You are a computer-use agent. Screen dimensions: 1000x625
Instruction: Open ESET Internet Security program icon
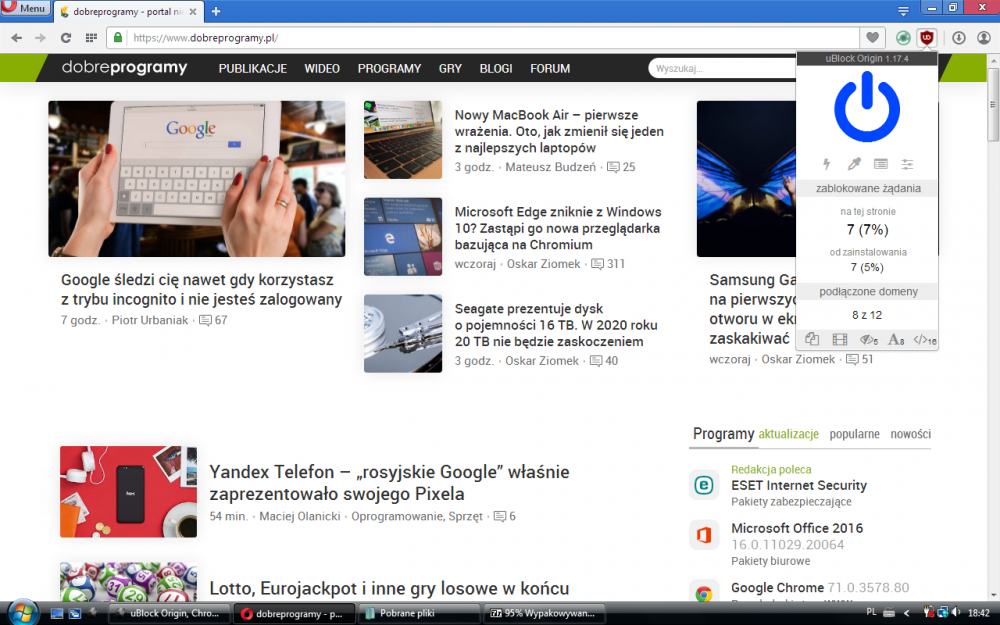tap(704, 485)
